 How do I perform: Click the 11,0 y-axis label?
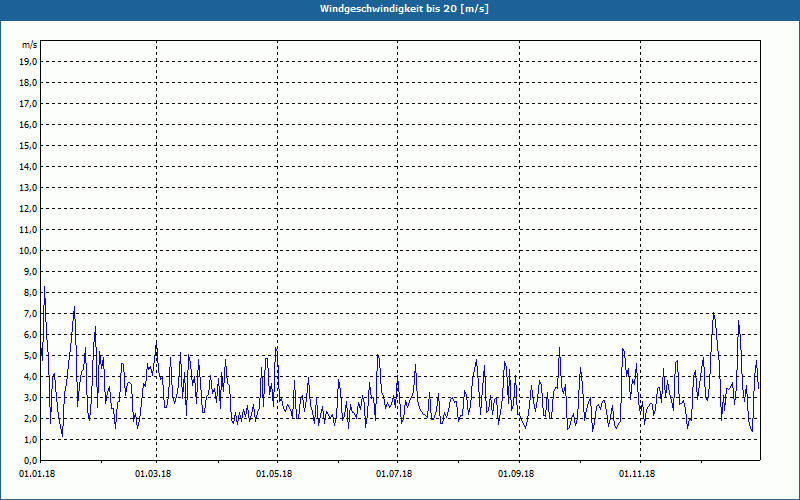28,230
